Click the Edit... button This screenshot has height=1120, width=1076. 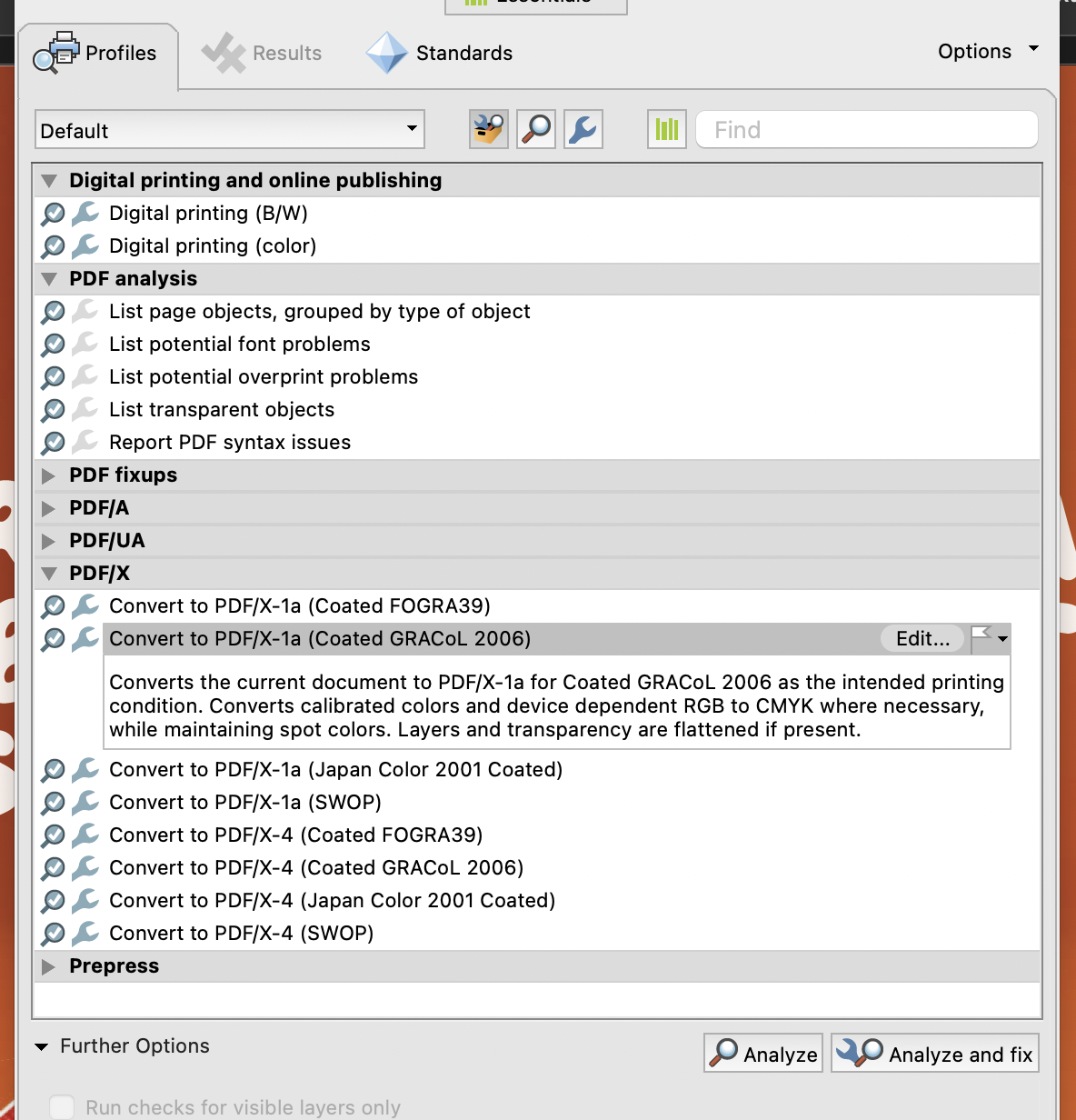coord(922,638)
